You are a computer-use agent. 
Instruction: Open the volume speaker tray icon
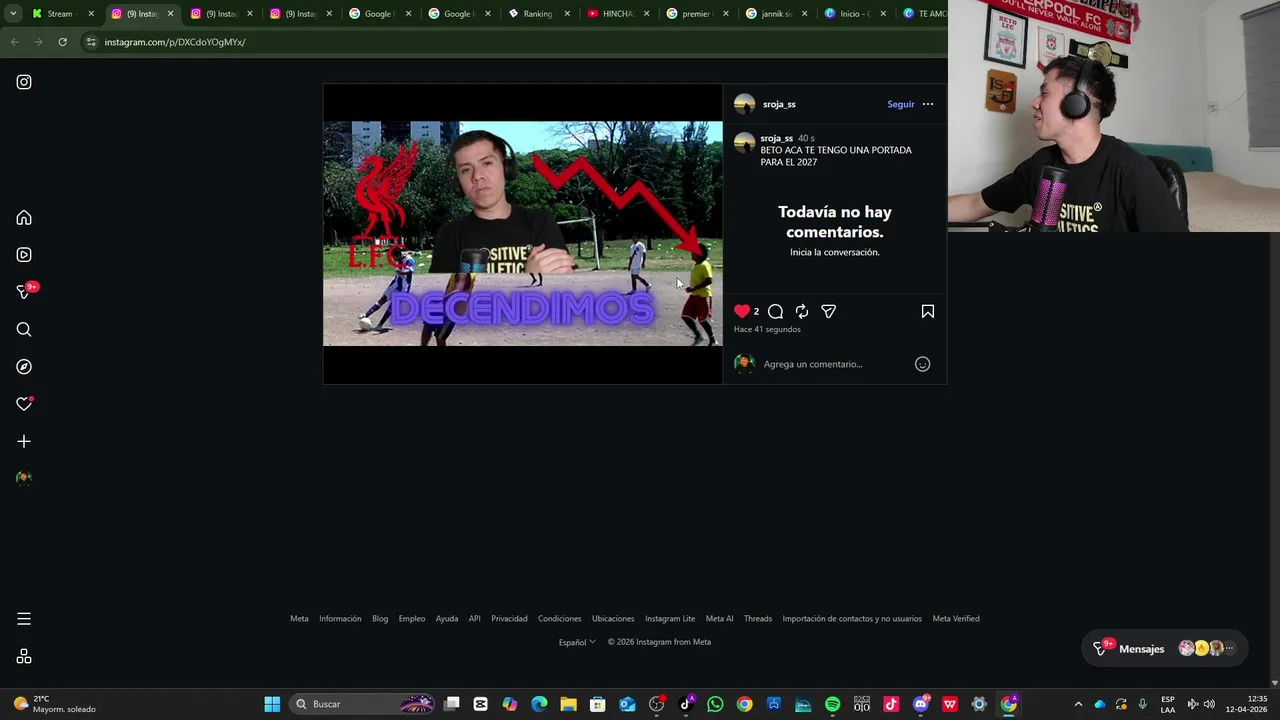click(1209, 704)
